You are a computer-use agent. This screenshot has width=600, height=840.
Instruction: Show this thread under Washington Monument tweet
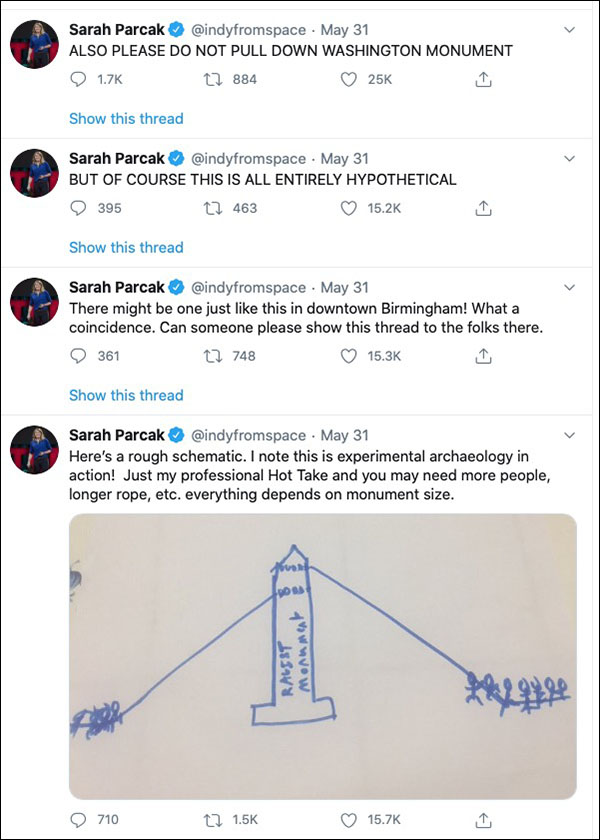[x=126, y=118]
